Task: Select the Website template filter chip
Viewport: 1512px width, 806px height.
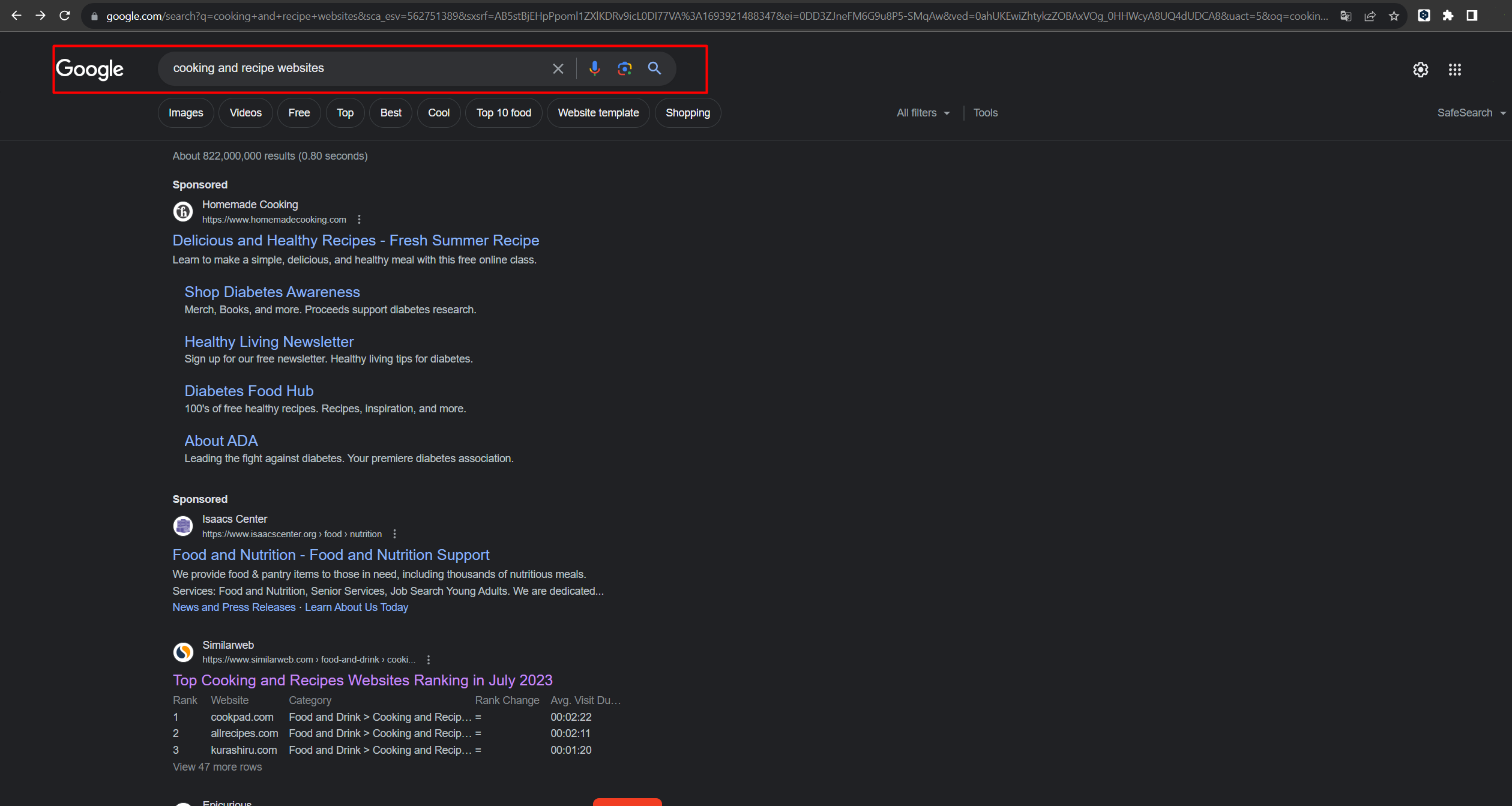Action: (598, 113)
